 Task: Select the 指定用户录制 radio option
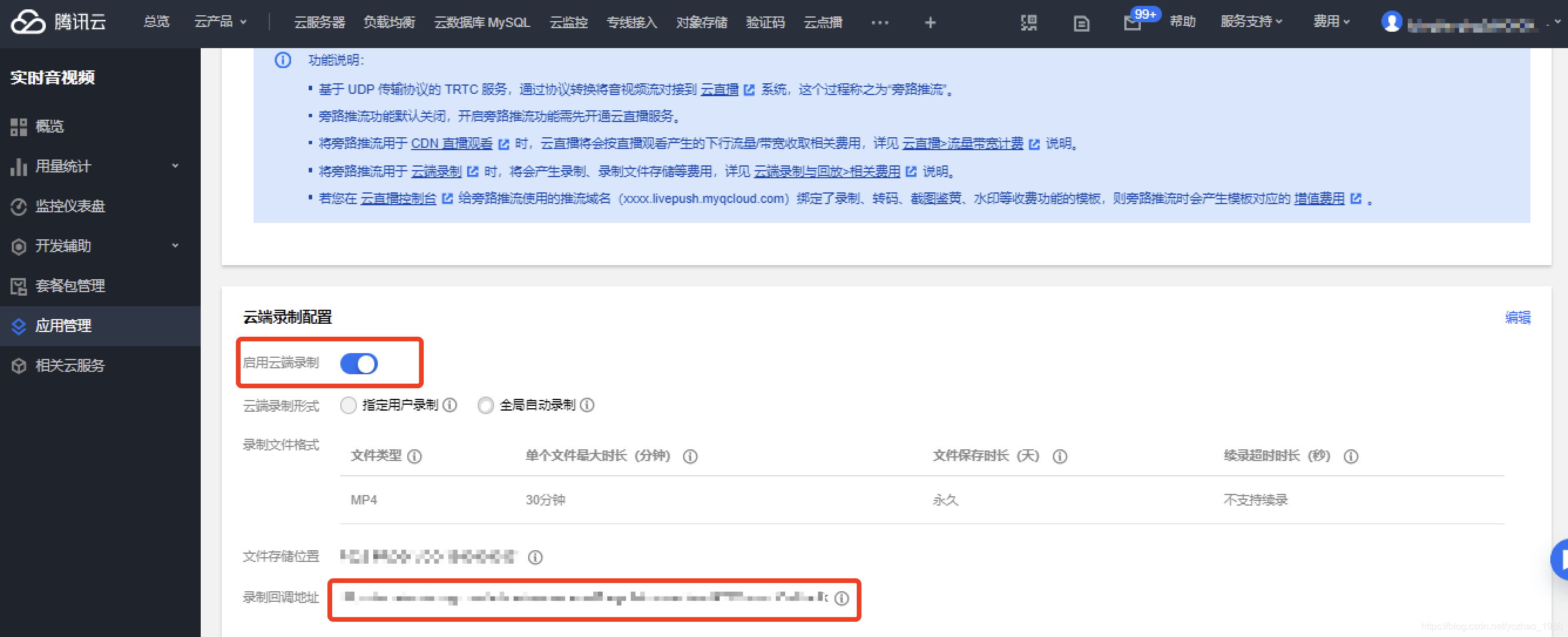coord(348,405)
